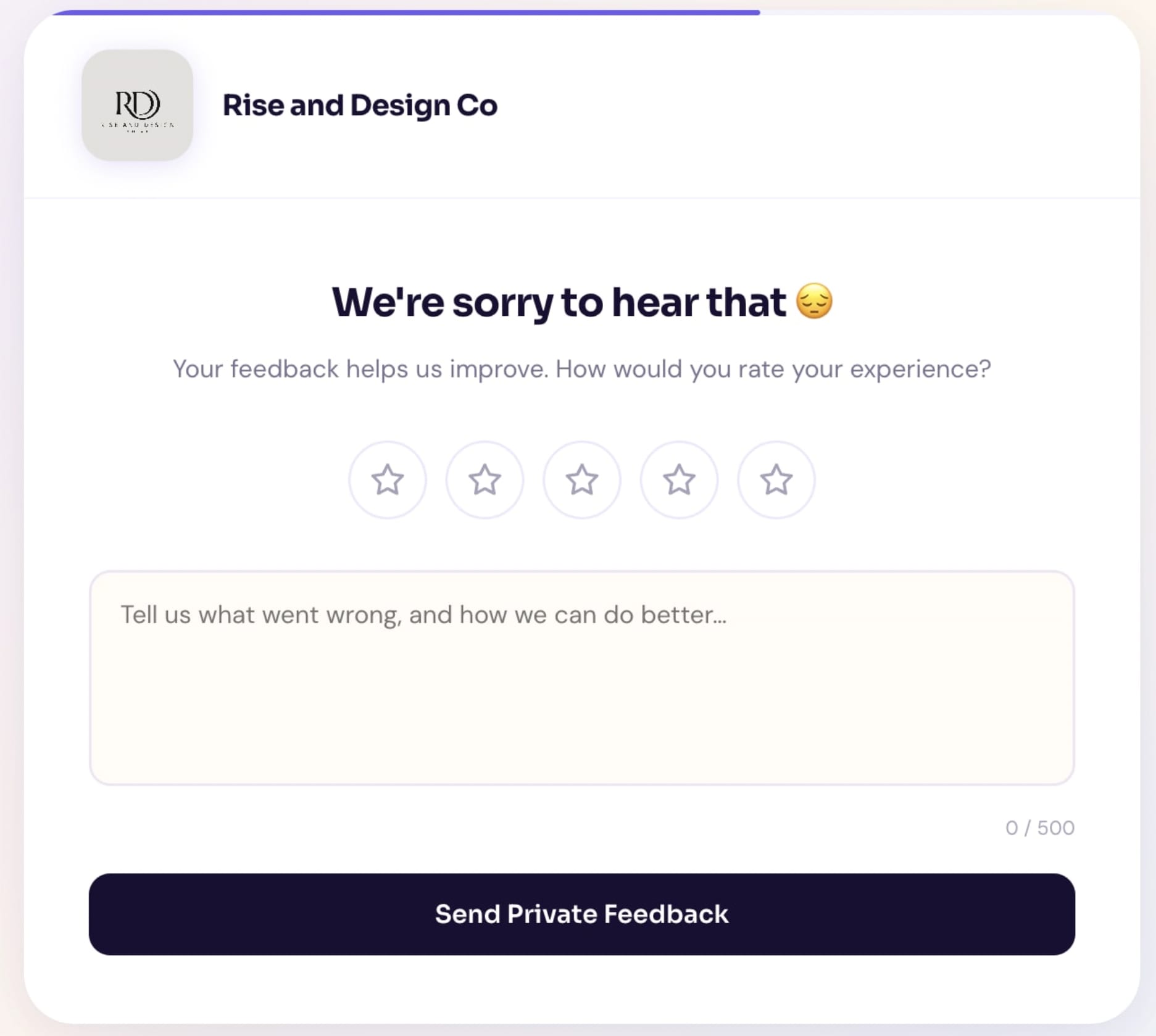This screenshot has width=1156, height=1036.
Task: Choose the fourth star rating
Action: pos(679,480)
